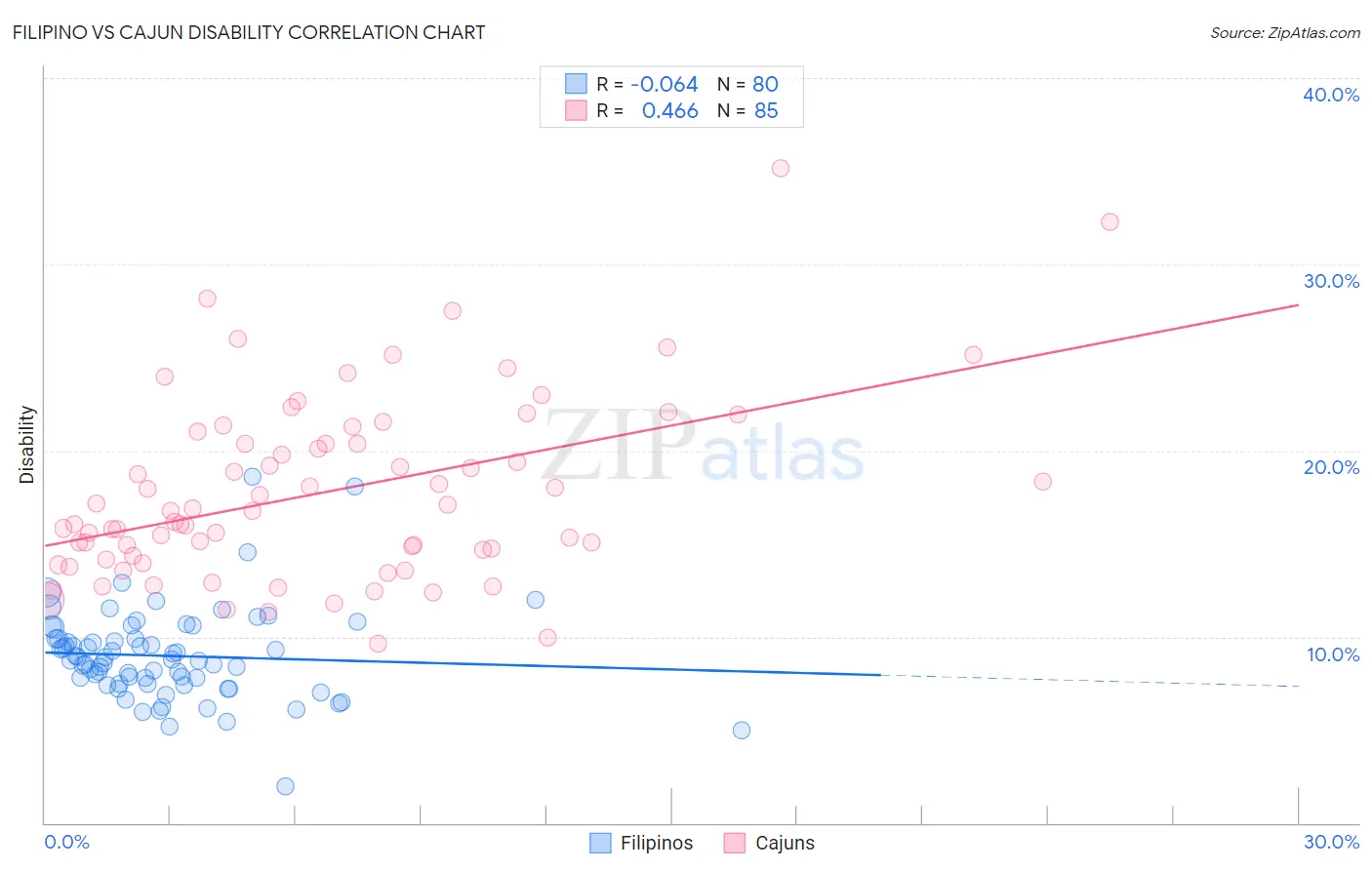Screen dimensions: 1372x870
Task: Click the chart title text
Action: (x=249, y=32)
